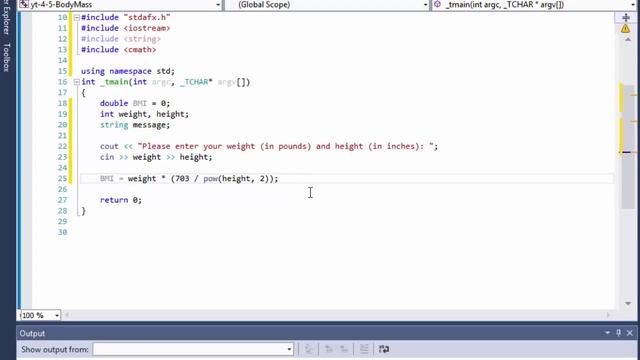Open the yt-4-5-BodyMass project dropdown

coord(218,5)
